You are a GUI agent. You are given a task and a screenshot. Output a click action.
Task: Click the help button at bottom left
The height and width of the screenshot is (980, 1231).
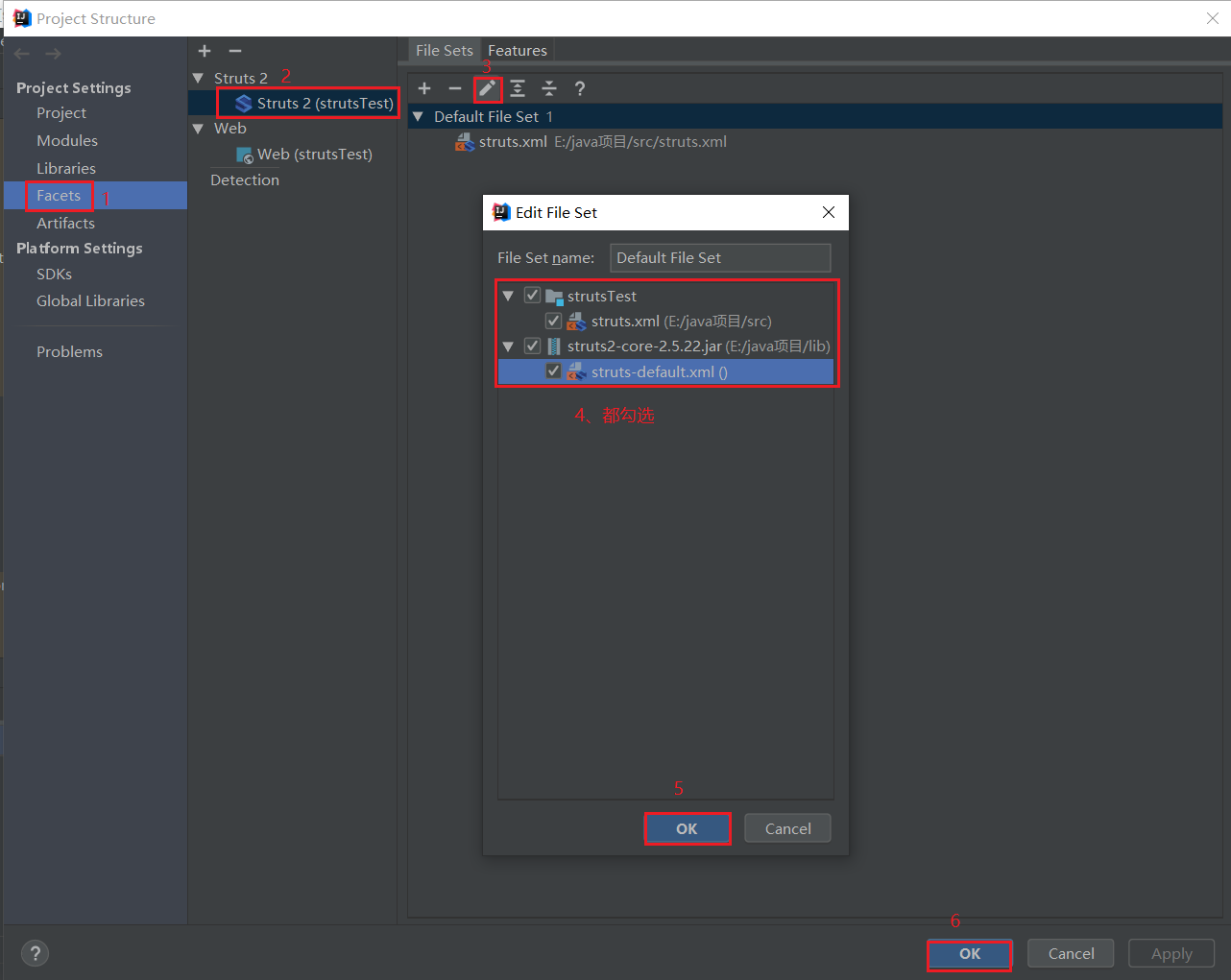(36, 953)
